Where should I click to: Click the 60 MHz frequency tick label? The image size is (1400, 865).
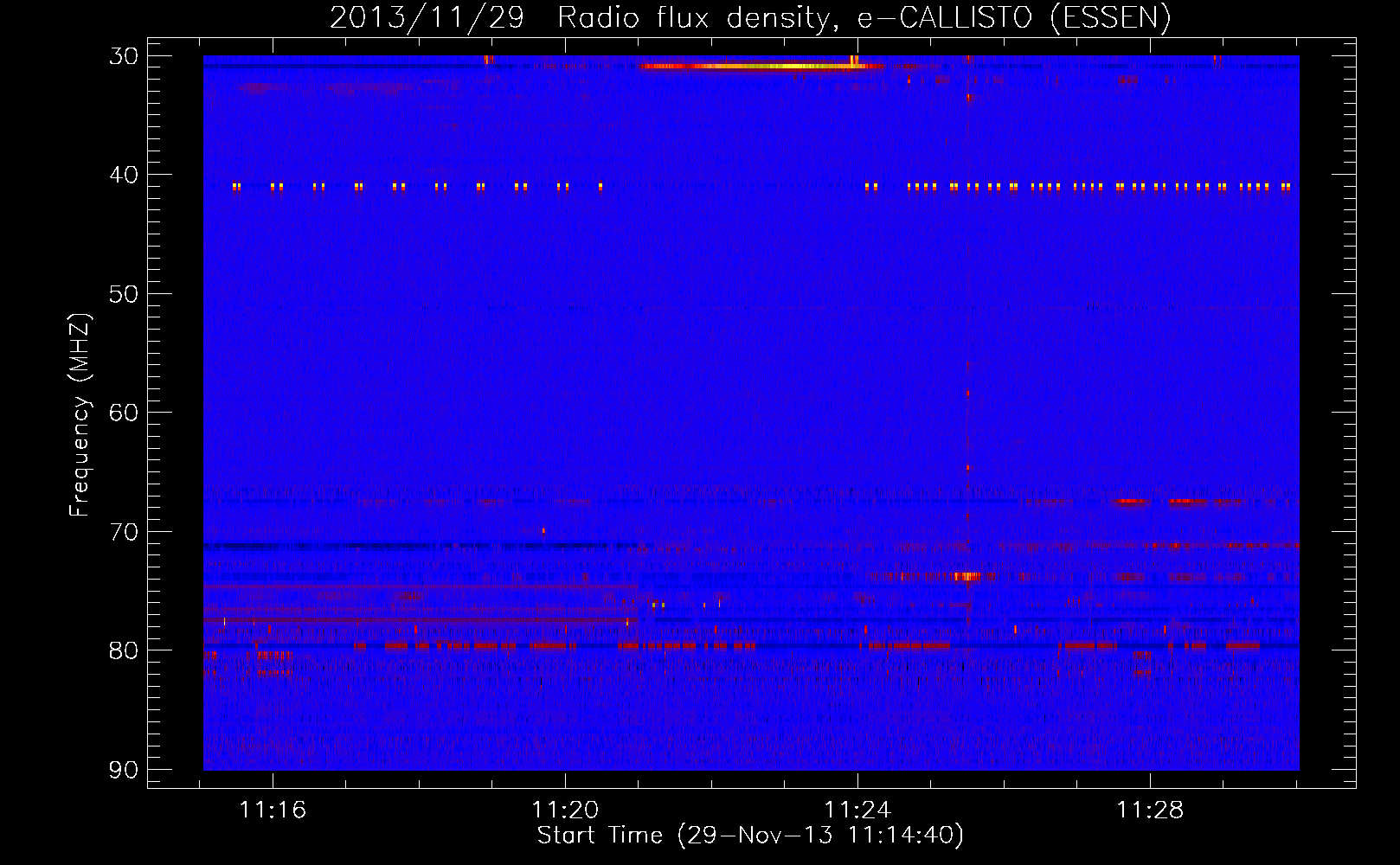click(x=123, y=413)
